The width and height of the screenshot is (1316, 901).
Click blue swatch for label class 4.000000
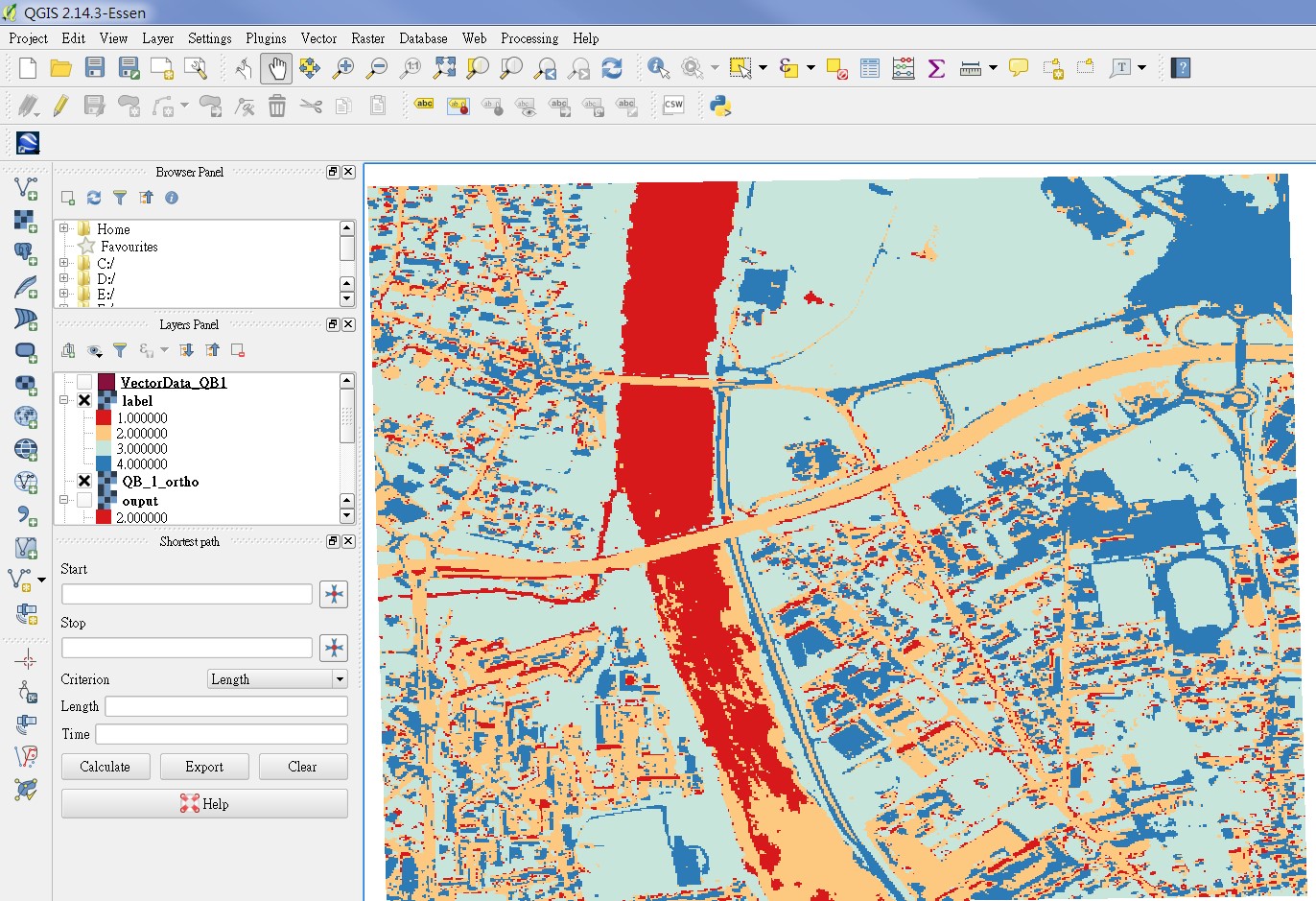tap(104, 463)
